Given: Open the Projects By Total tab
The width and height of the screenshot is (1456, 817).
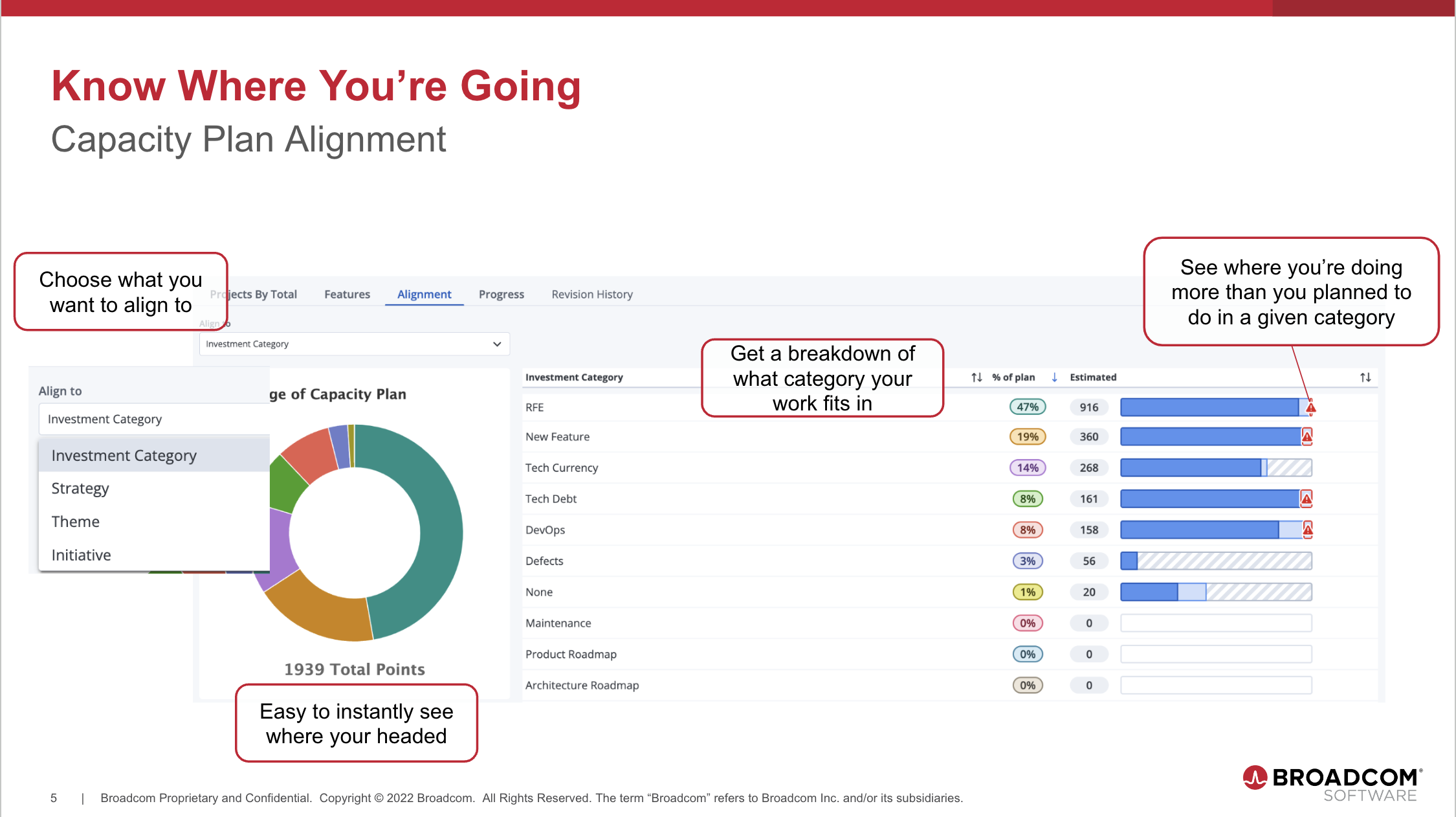Looking at the screenshot, I should click(x=253, y=295).
